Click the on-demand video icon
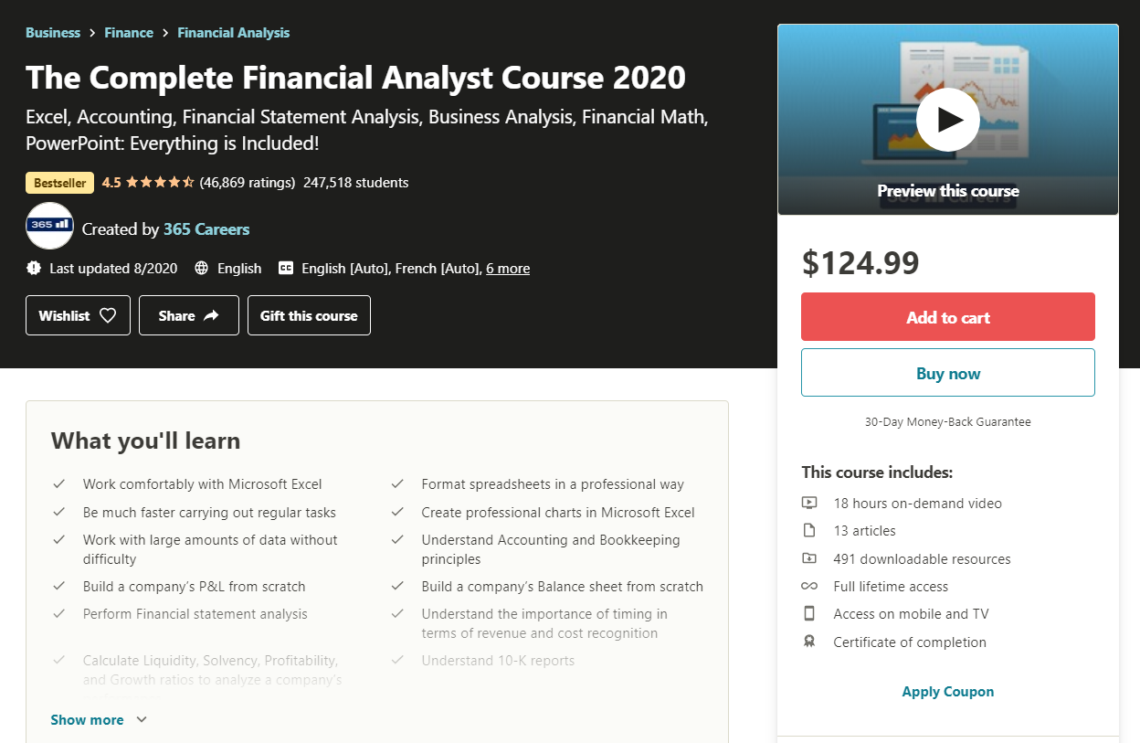Viewport: 1140px width, 743px height. [x=810, y=503]
